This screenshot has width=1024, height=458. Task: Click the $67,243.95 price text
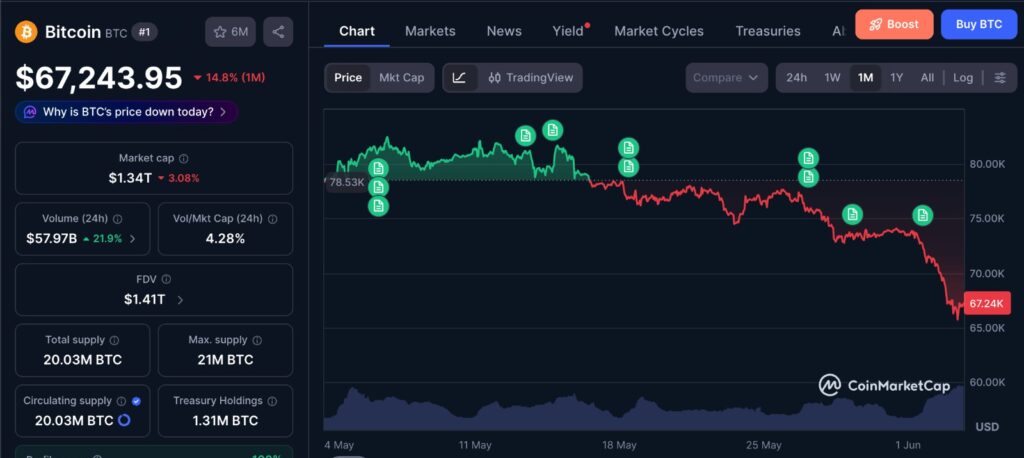[99, 78]
